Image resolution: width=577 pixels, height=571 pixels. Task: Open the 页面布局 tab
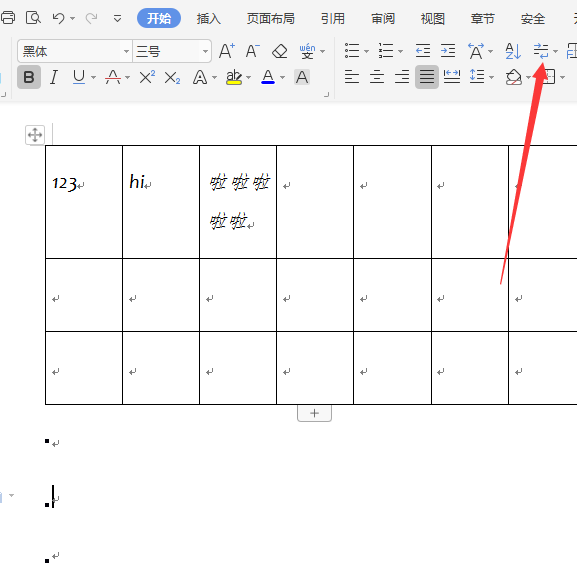pos(270,18)
